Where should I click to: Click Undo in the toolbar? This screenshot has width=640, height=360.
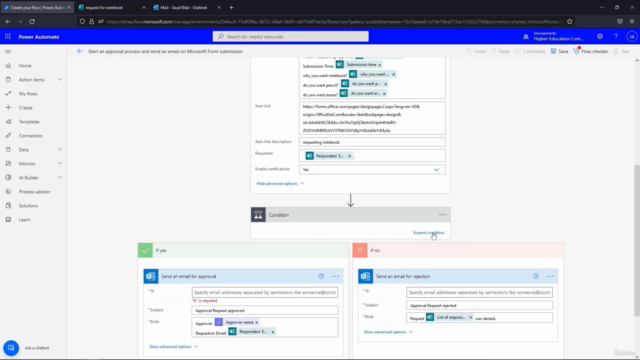476,51
